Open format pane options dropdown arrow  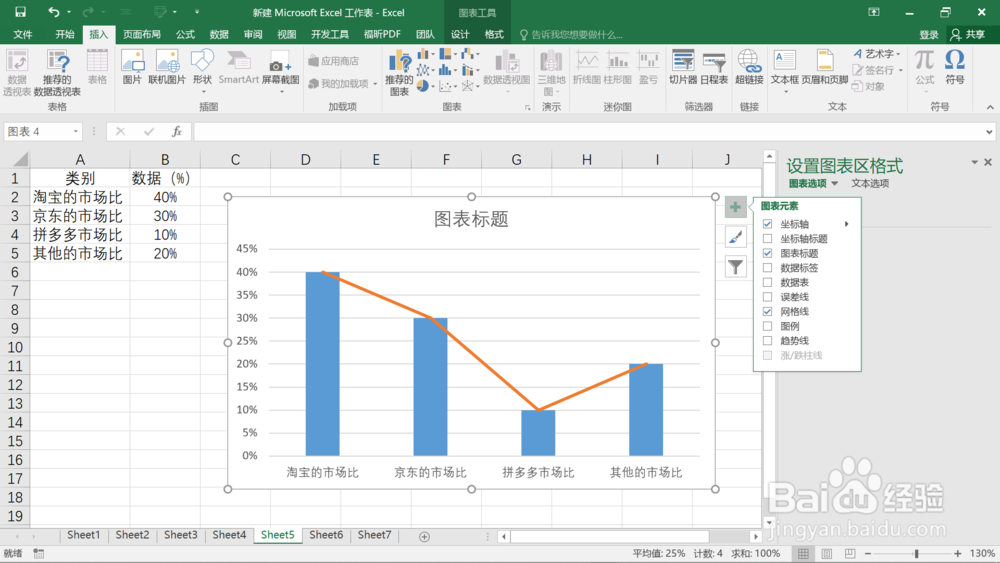(974, 163)
